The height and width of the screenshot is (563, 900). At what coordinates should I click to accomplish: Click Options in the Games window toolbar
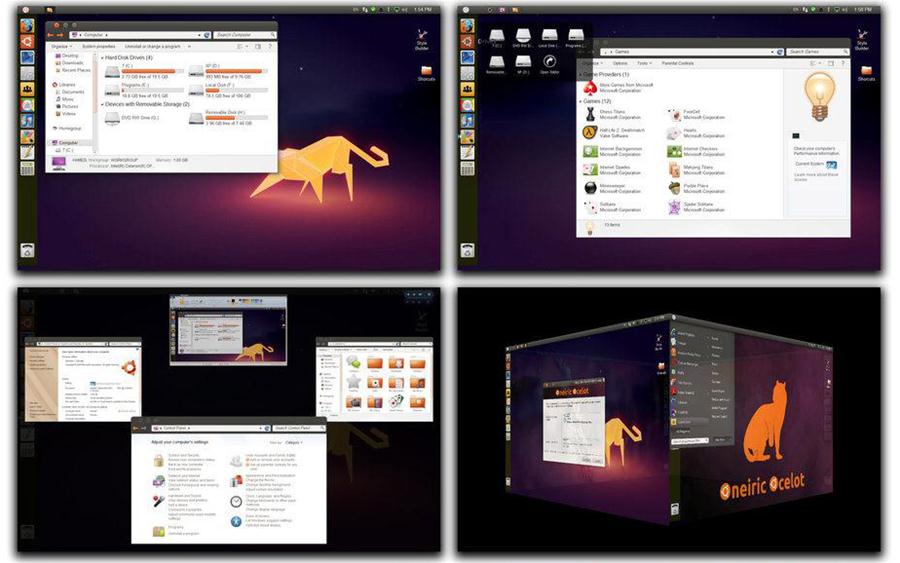pyautogui.click(x=618, y=63)
